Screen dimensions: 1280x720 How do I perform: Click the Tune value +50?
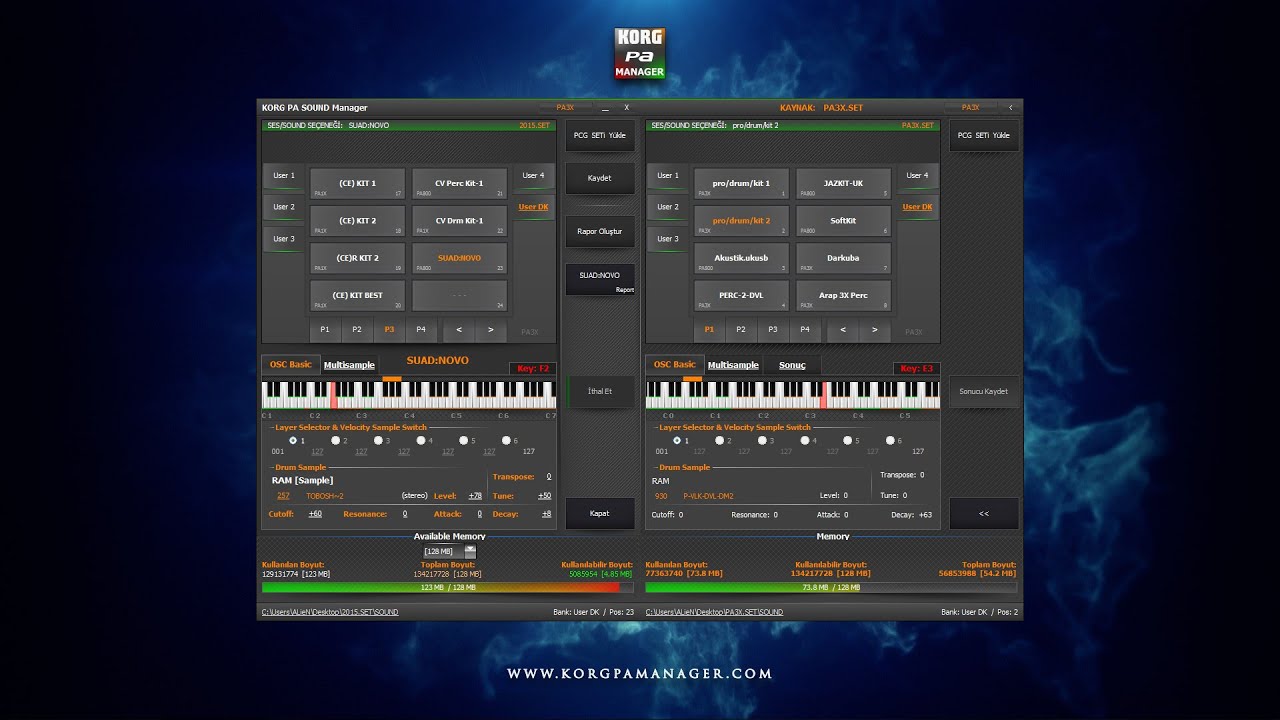[544, 496]
